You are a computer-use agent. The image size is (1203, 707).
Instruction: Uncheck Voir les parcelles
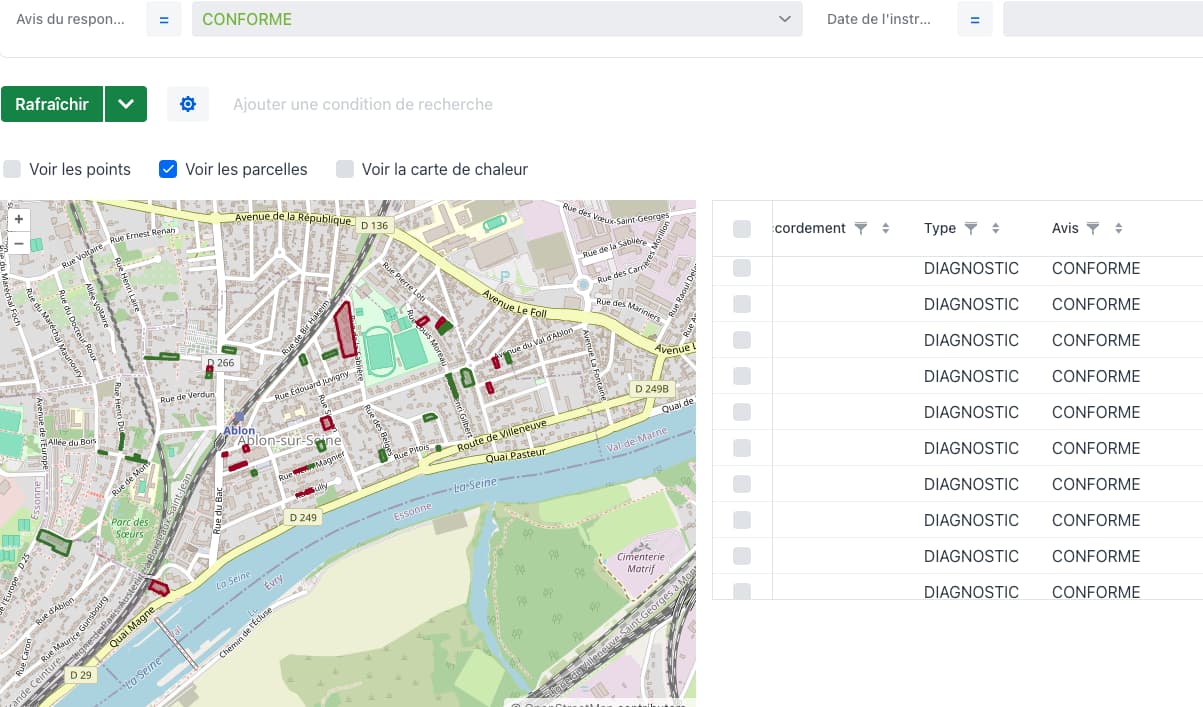point(168,169)
